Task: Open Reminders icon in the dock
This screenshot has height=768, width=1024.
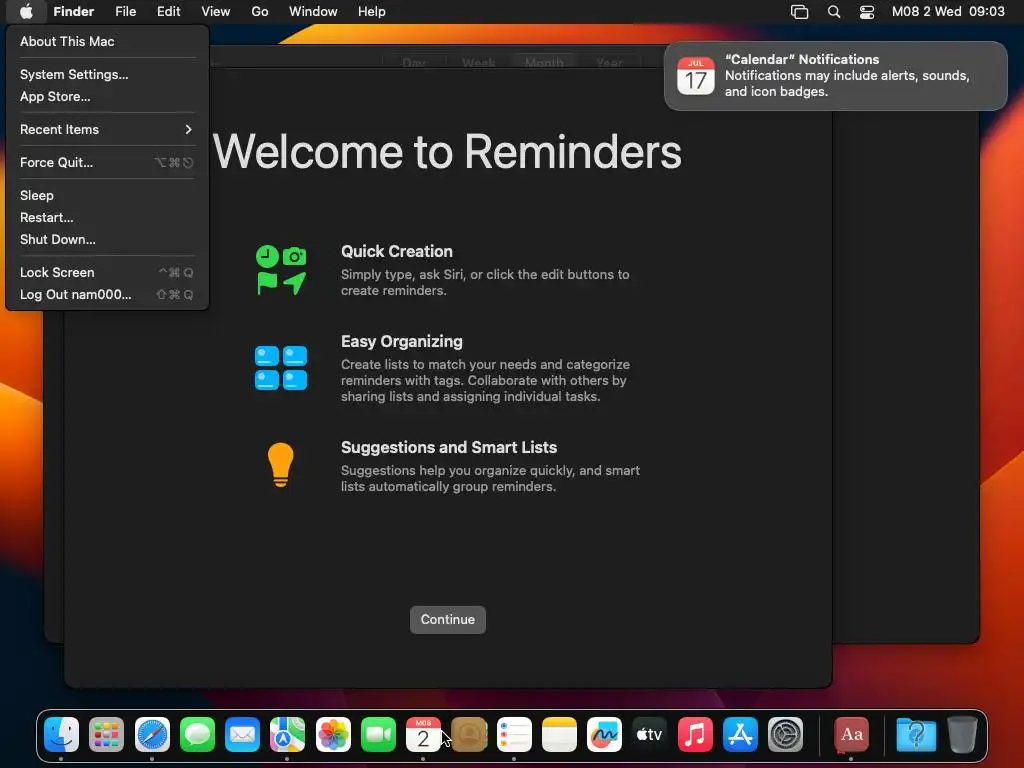Action: click(x=514, y=735)
